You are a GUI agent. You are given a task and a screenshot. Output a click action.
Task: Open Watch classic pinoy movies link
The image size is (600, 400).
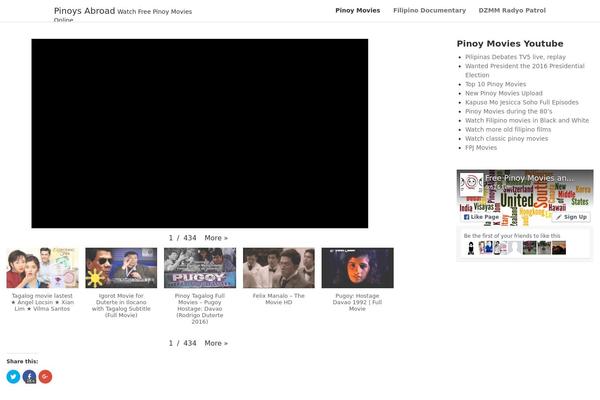pyautogui.click(x=507, y=139)
